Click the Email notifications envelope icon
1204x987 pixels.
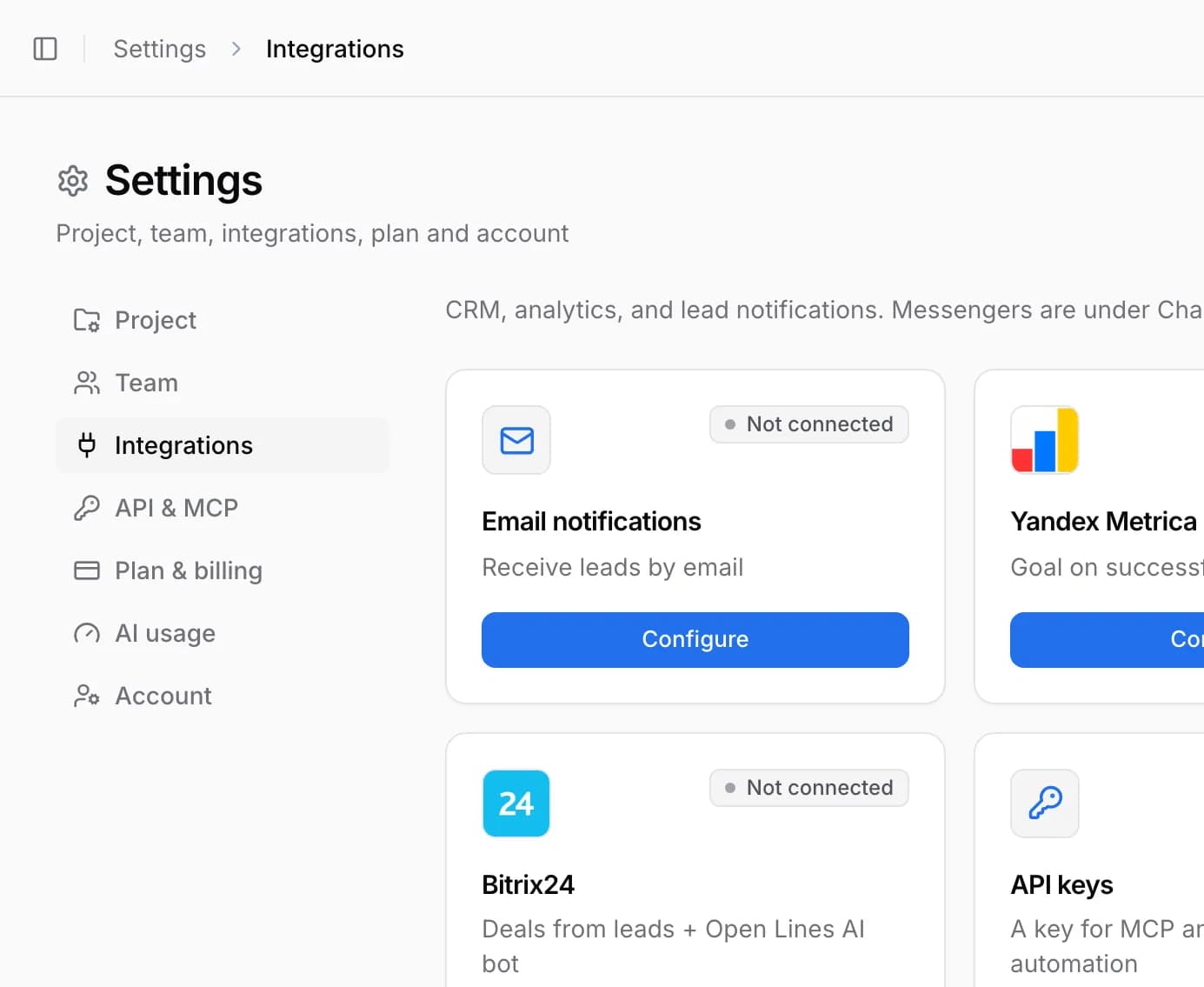tap(516, 440)
